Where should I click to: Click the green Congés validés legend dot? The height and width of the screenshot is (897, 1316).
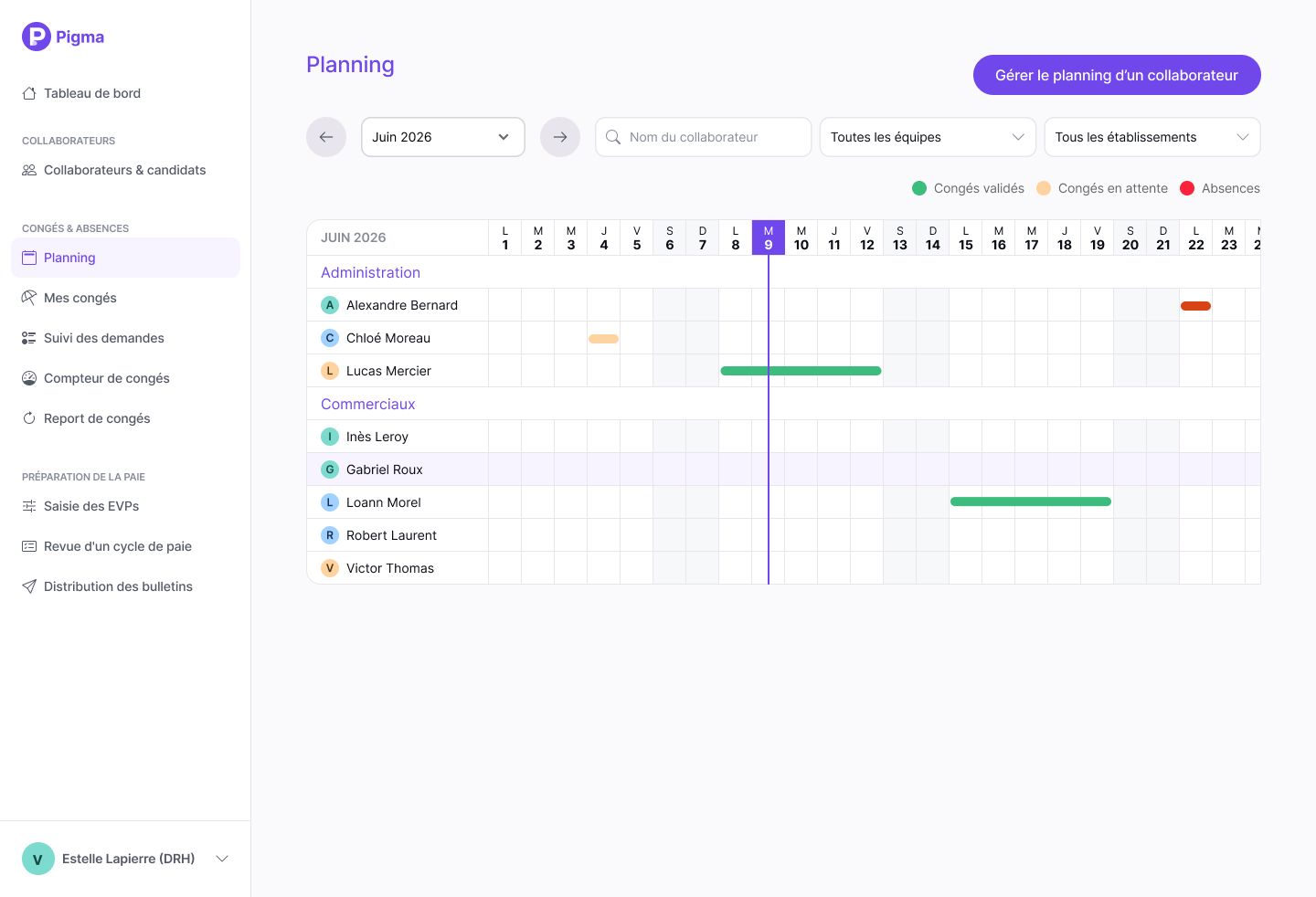coord(919,188)
